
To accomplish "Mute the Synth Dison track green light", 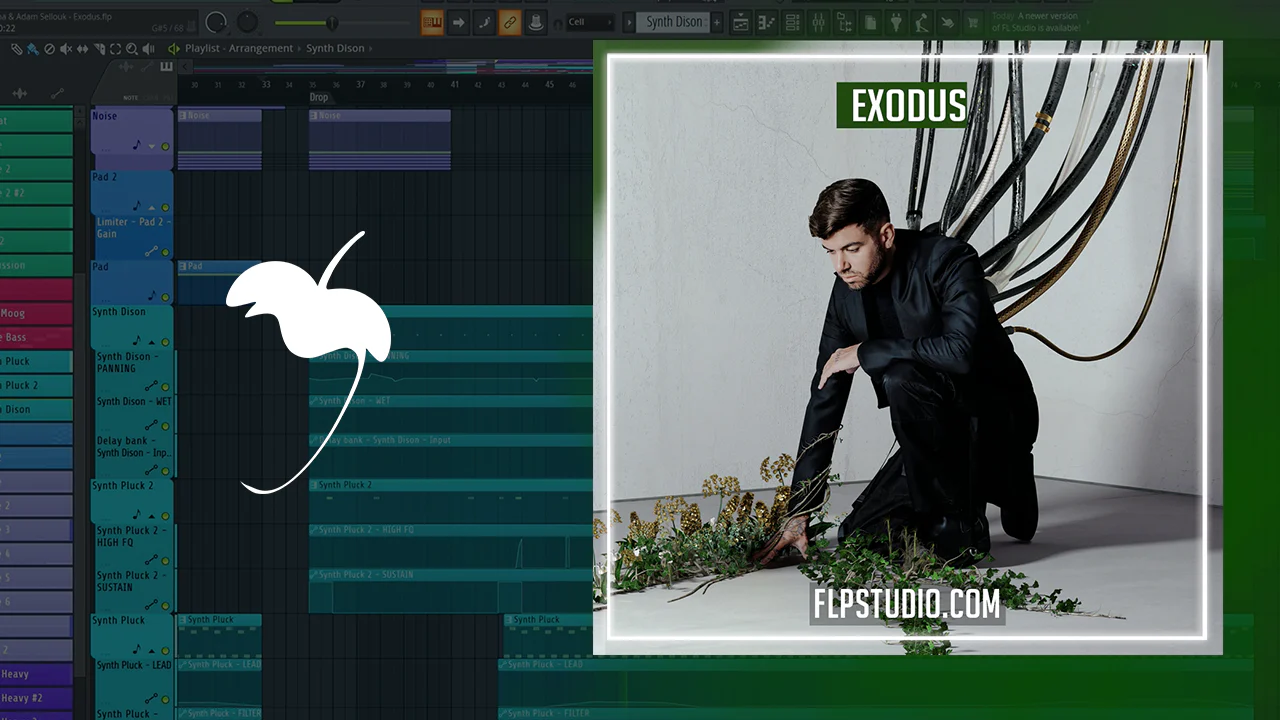I will pyautogui.click(x=165, y=342).
